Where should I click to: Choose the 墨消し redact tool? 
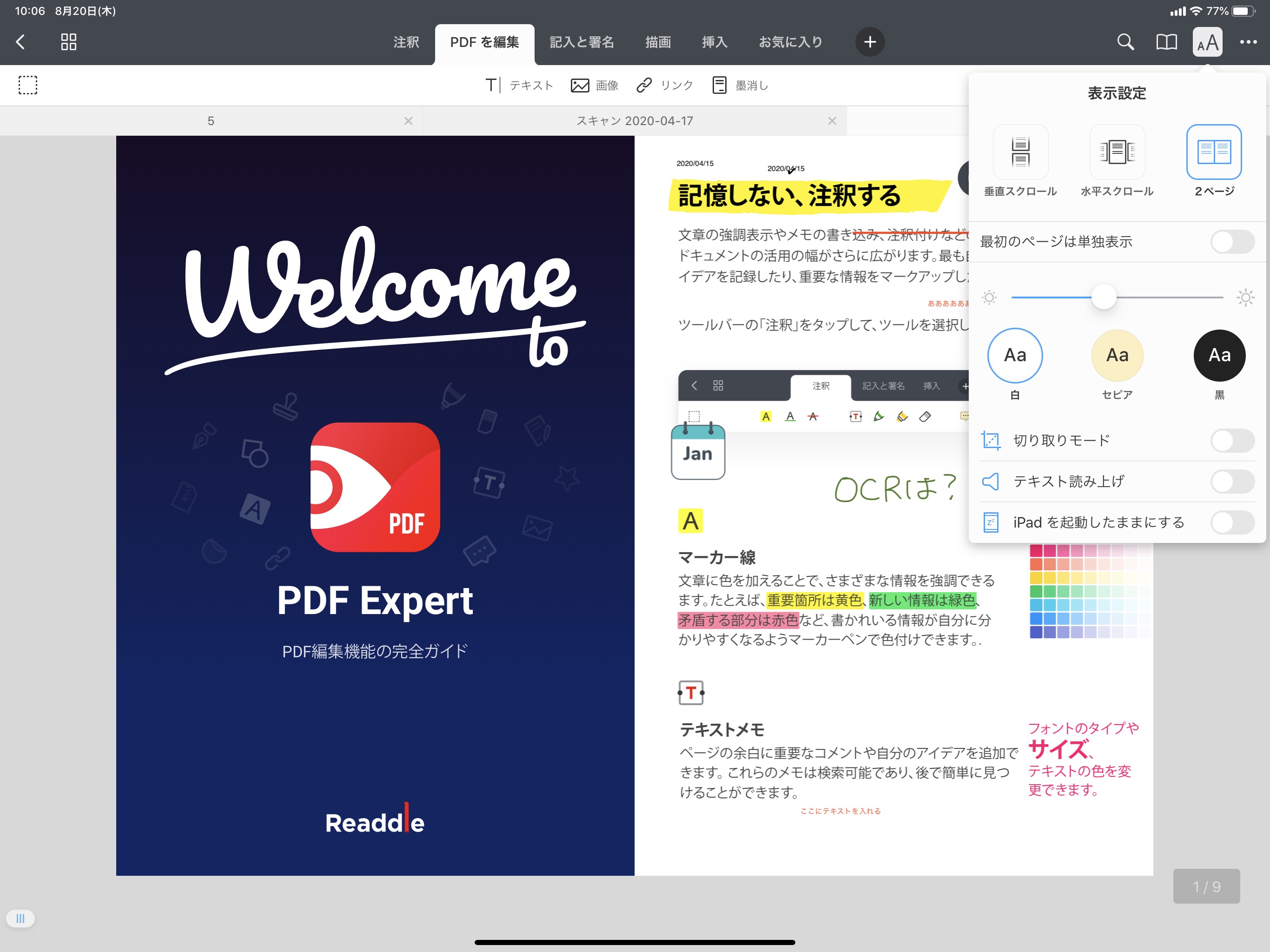(x=740, y=85)
